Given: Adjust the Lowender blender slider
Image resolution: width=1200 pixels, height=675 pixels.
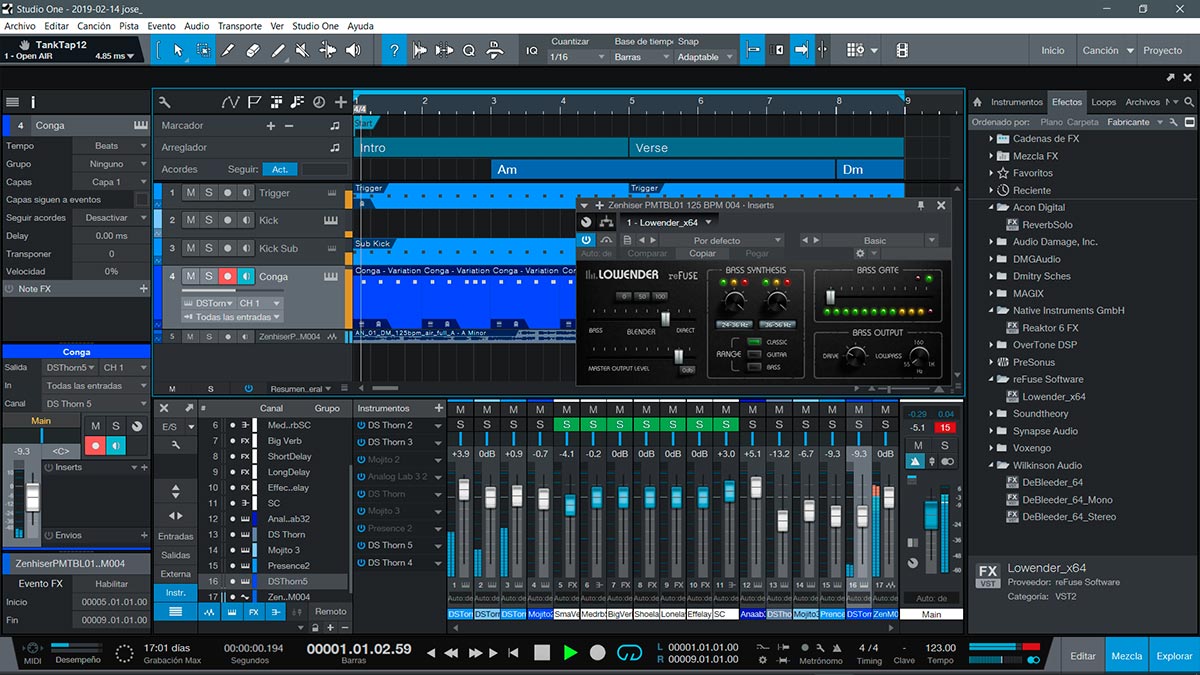Looking at the screenshot, I should 665,317.
